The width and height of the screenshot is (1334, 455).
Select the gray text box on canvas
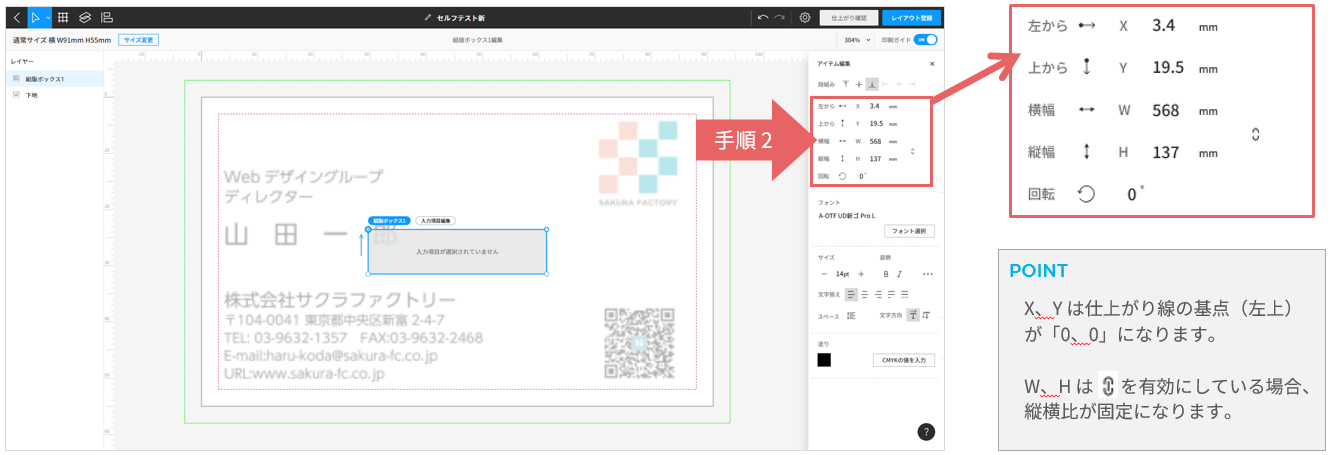click(457, 251)
